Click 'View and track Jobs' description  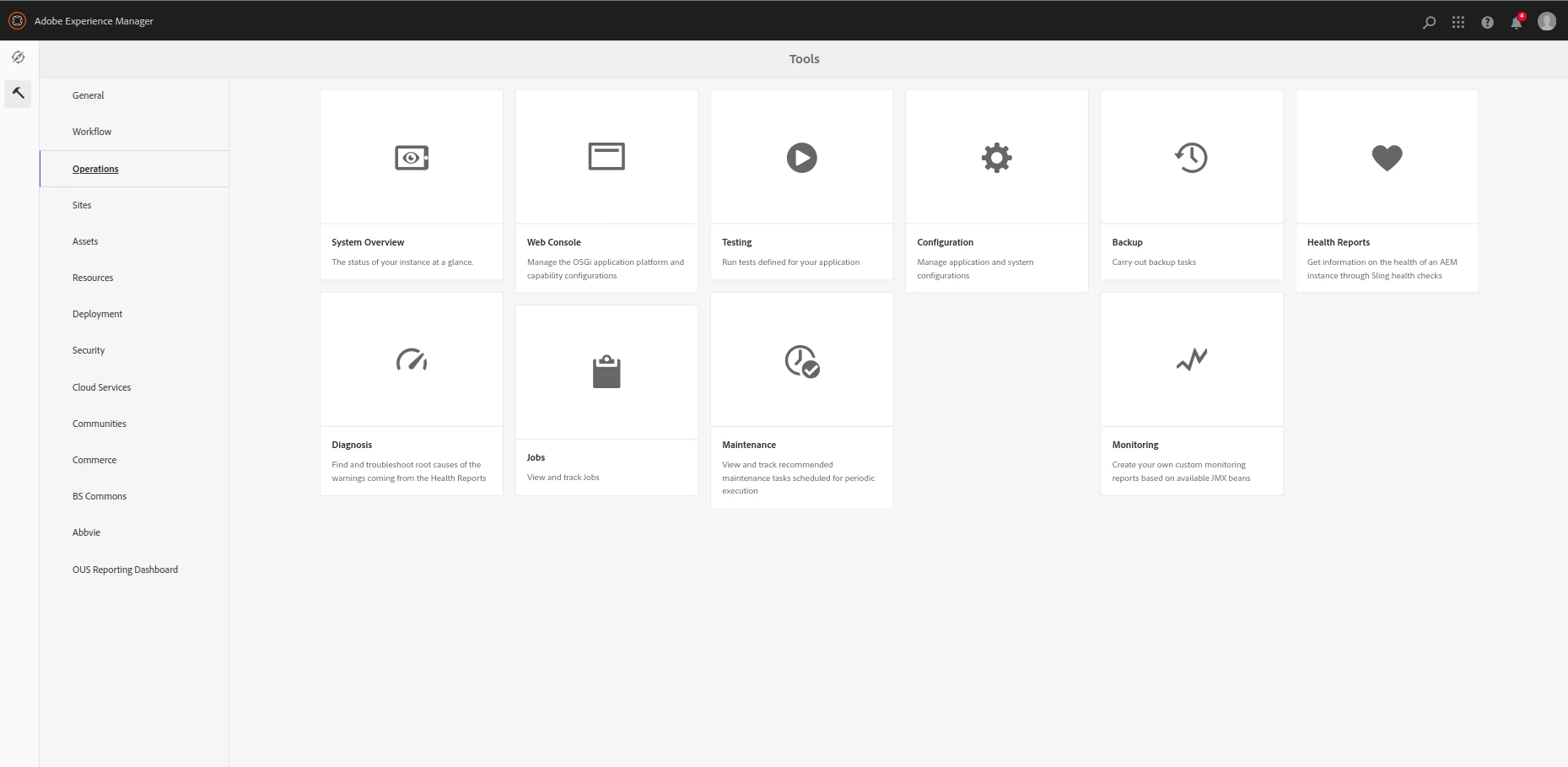[563, 478]
